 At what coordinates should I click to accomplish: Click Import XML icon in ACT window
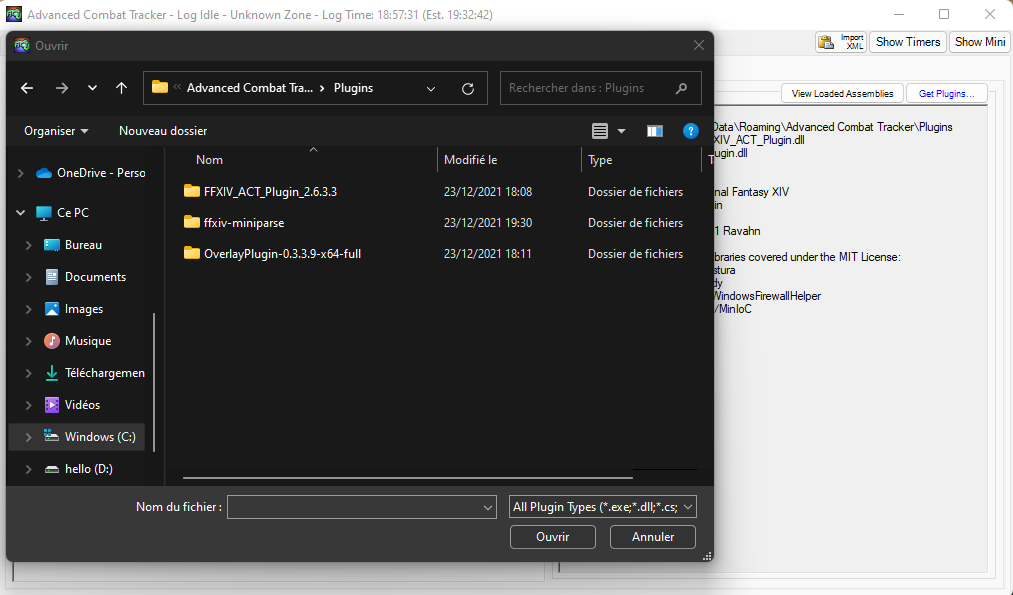pos(841,42)
